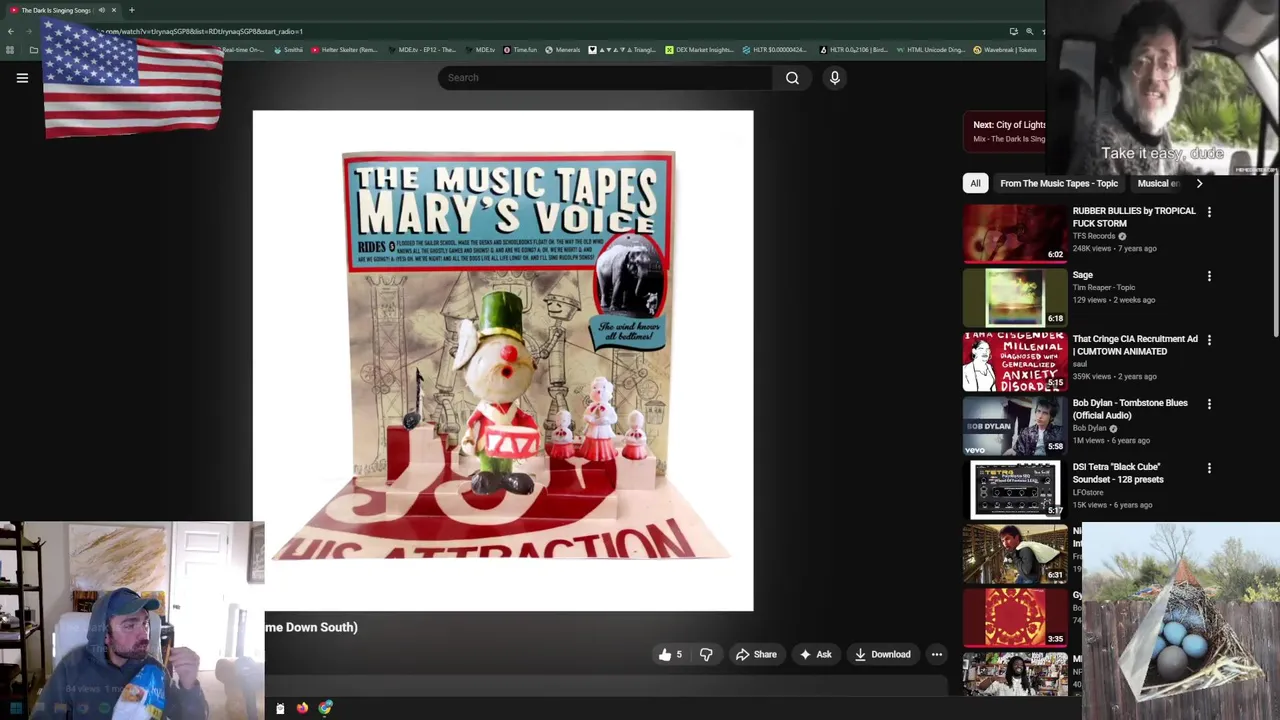Image resolution: width=1280 pixels, height=720 pixels.
Task: Open options menu for Cringe CIA Recruitment video
Action: click(x=1209, y=340)
